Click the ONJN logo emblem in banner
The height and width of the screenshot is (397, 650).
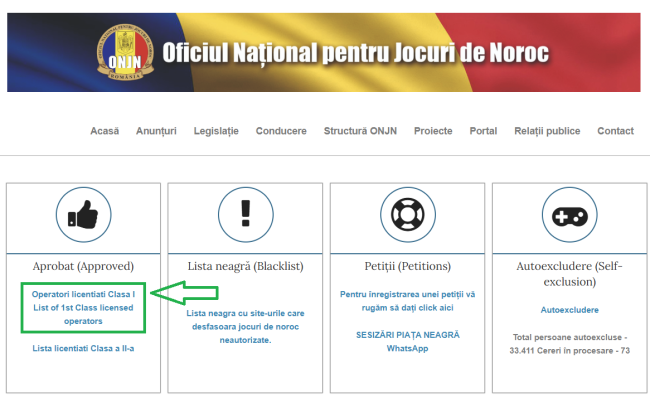pyautogui.click(x=125, y=52)
